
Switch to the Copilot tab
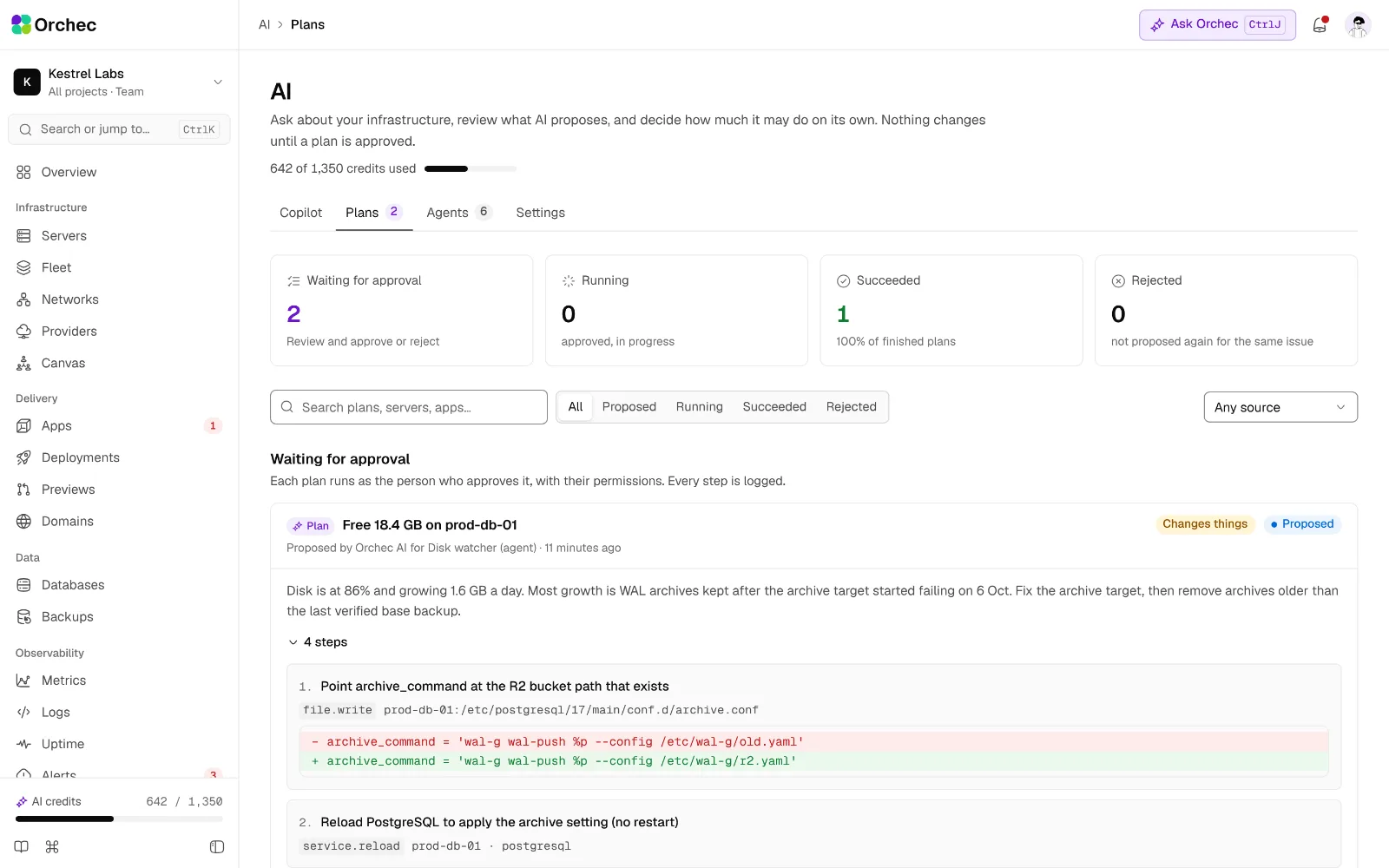pos(300,213)
